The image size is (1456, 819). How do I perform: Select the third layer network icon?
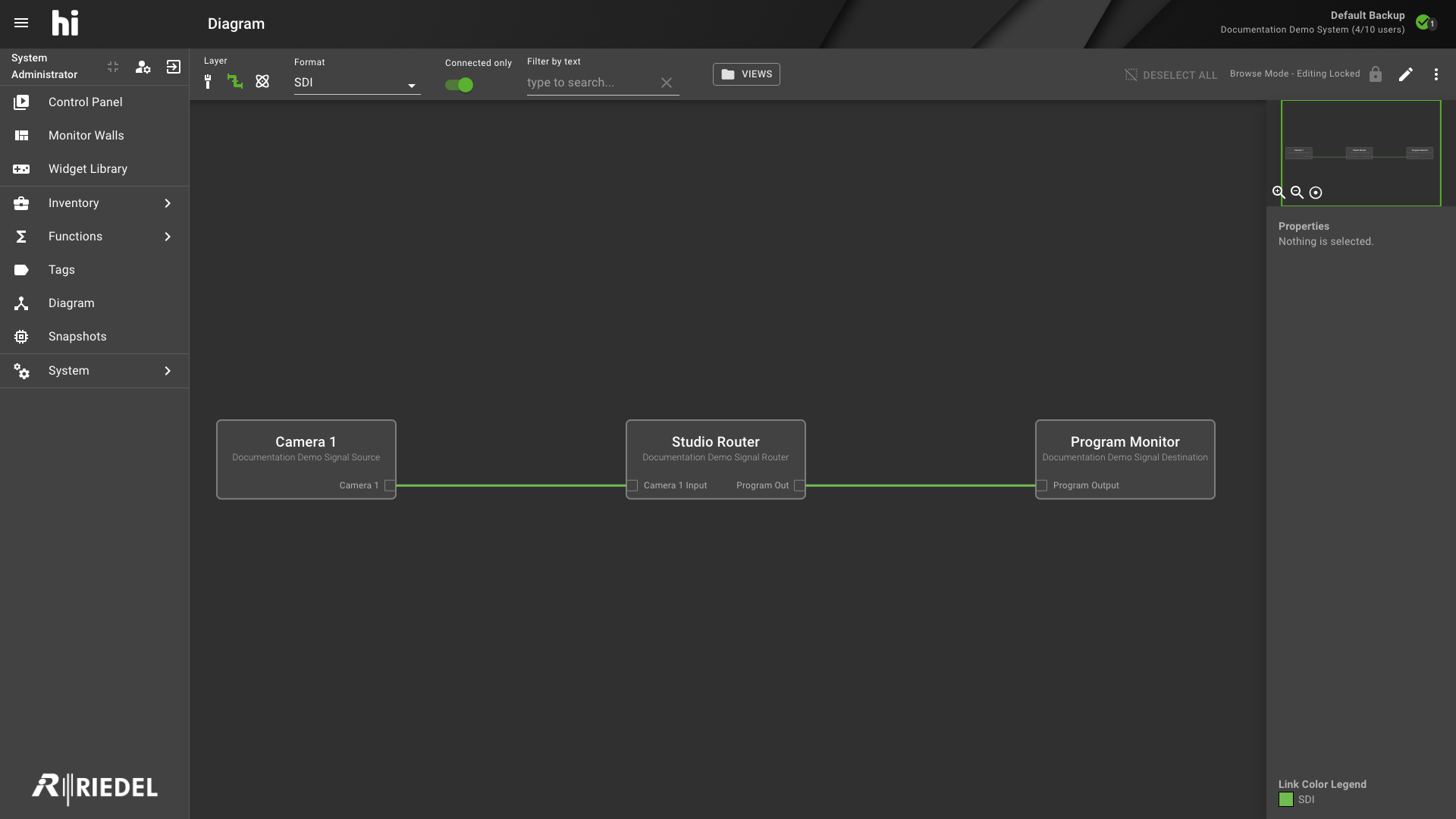point(262,81)
